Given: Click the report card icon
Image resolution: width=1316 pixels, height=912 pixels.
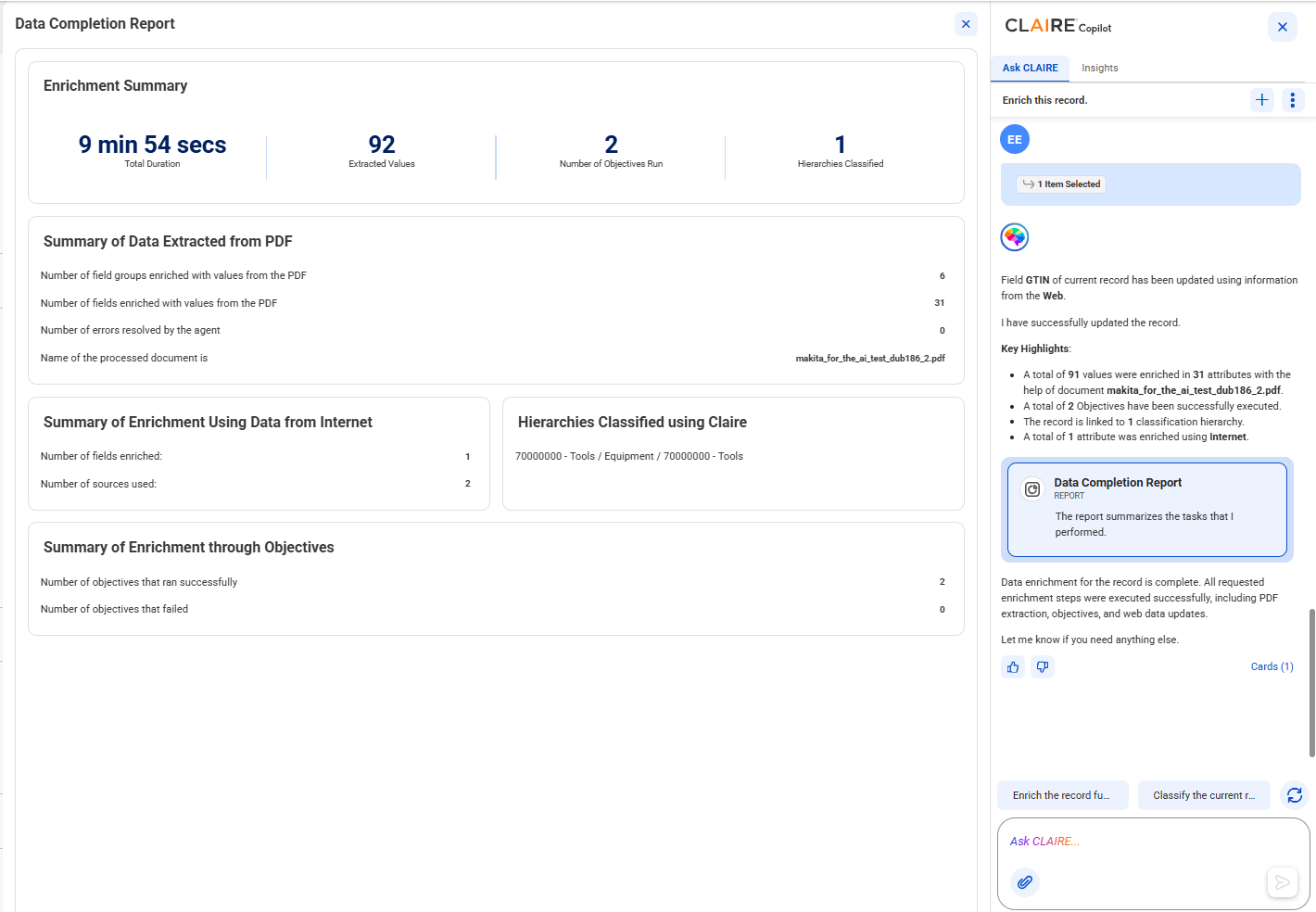Looking at the screenshot, I should click(1032, 489).
